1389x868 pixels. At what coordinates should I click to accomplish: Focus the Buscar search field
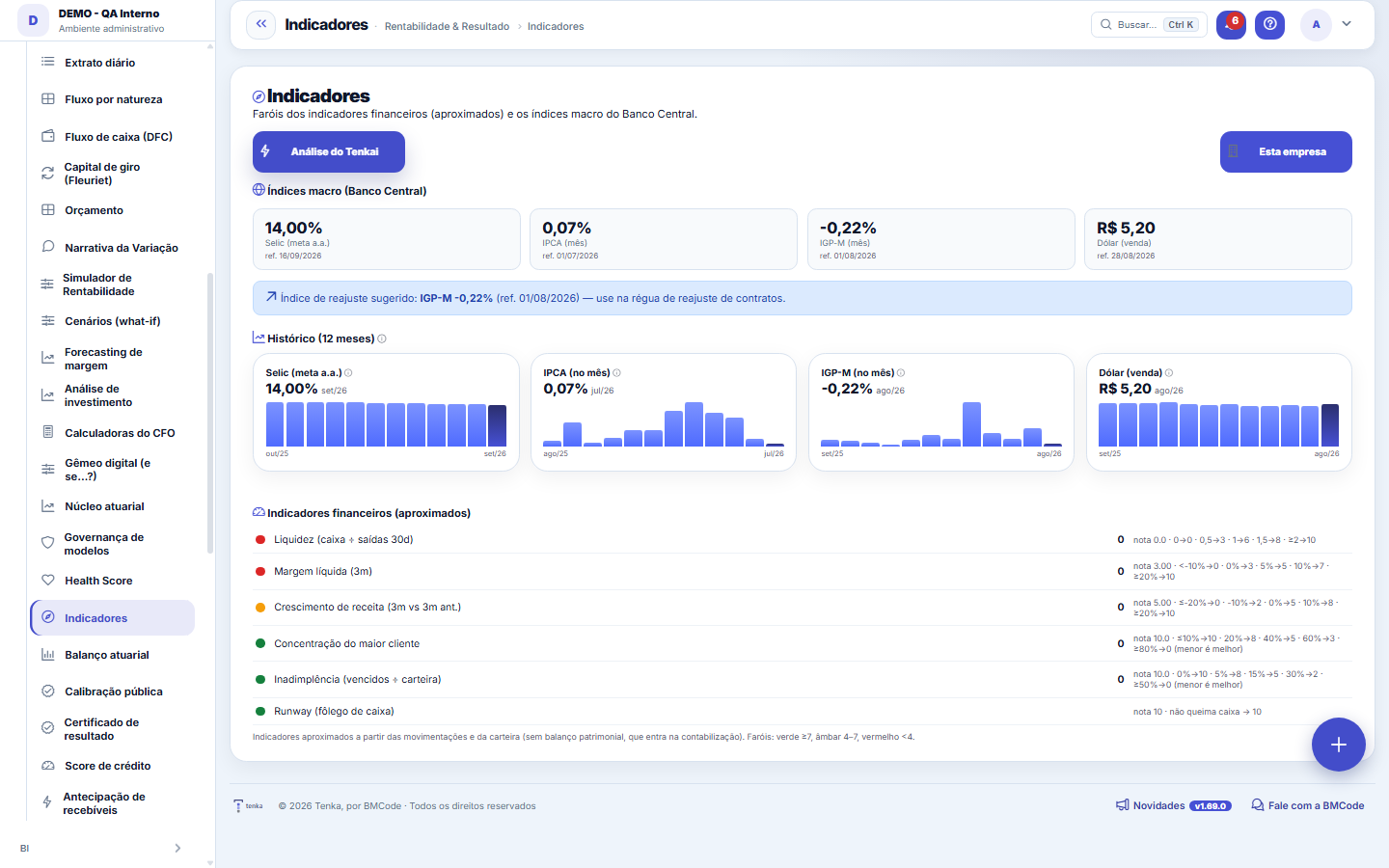click(1149, 25)
